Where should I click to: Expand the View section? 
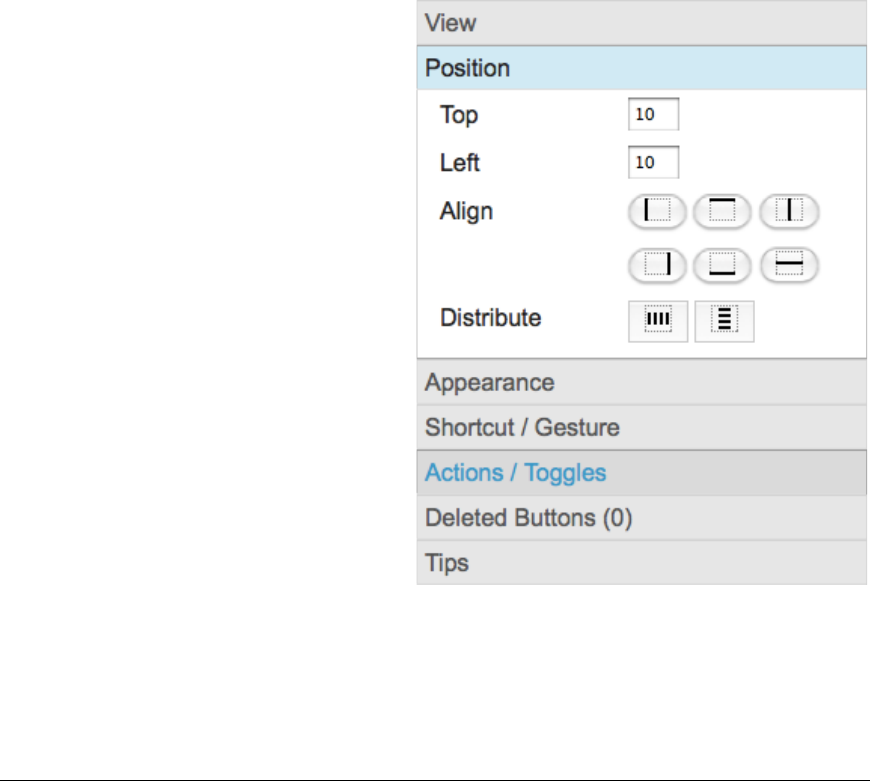[641, 23]
